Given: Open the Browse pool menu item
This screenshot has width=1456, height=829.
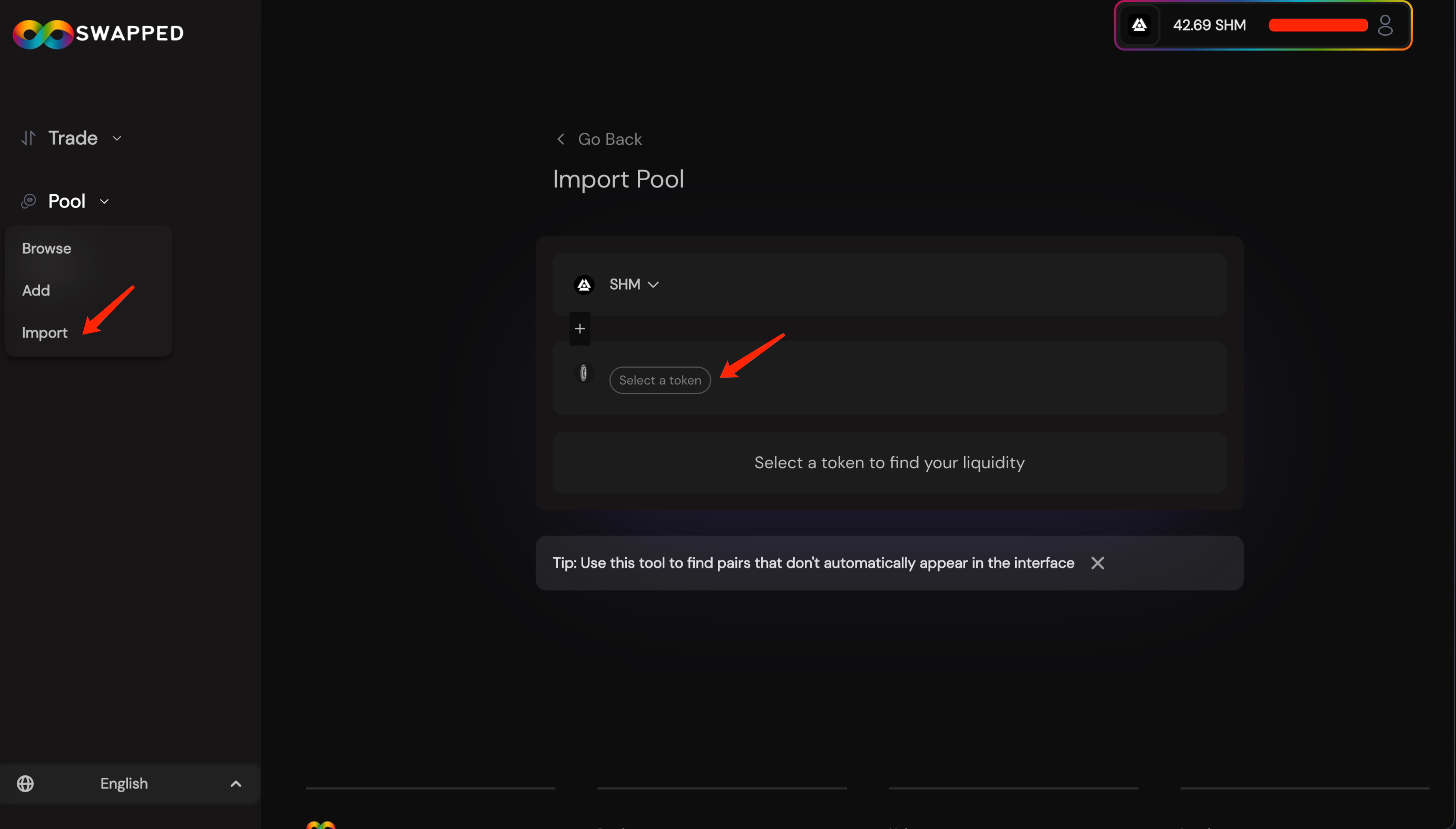Looking at the screenshot, I should pyautogui.click(x=47, y=248).
